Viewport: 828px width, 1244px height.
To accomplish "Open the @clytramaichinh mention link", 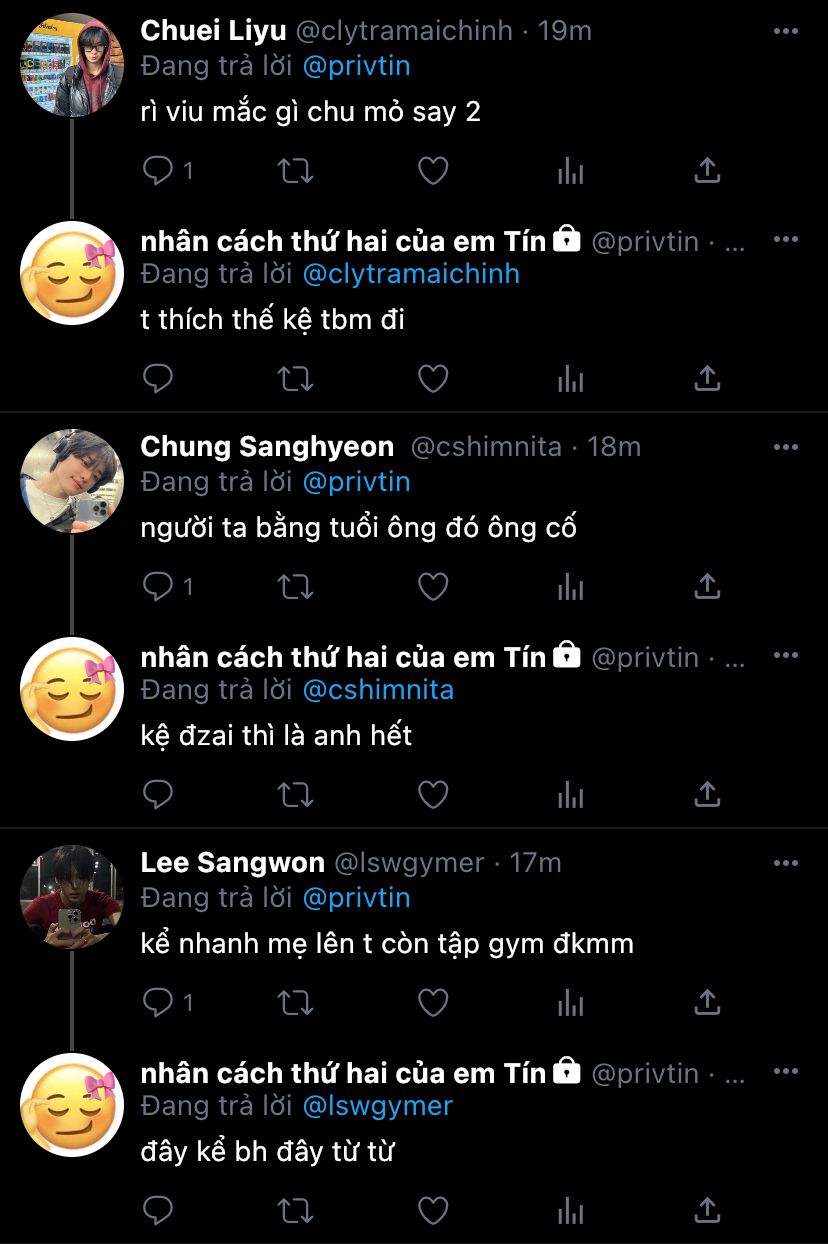I will click(410, 274).
